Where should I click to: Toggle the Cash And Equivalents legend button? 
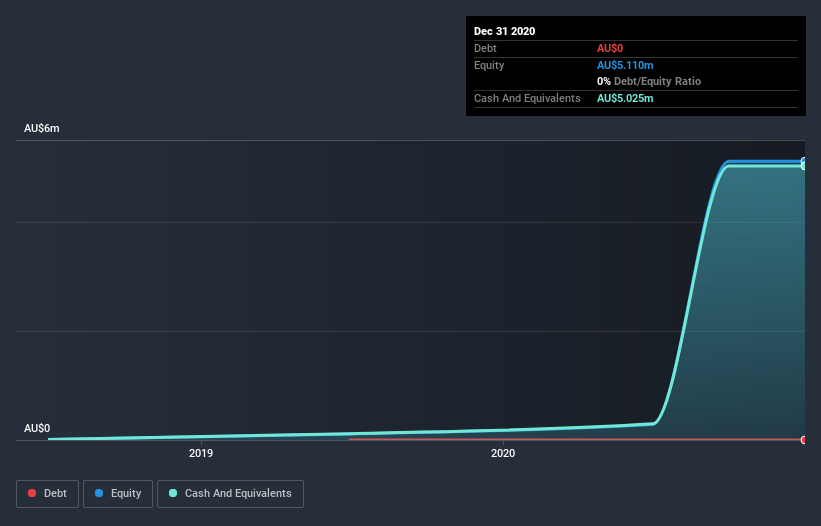click(x=230, y=494)
